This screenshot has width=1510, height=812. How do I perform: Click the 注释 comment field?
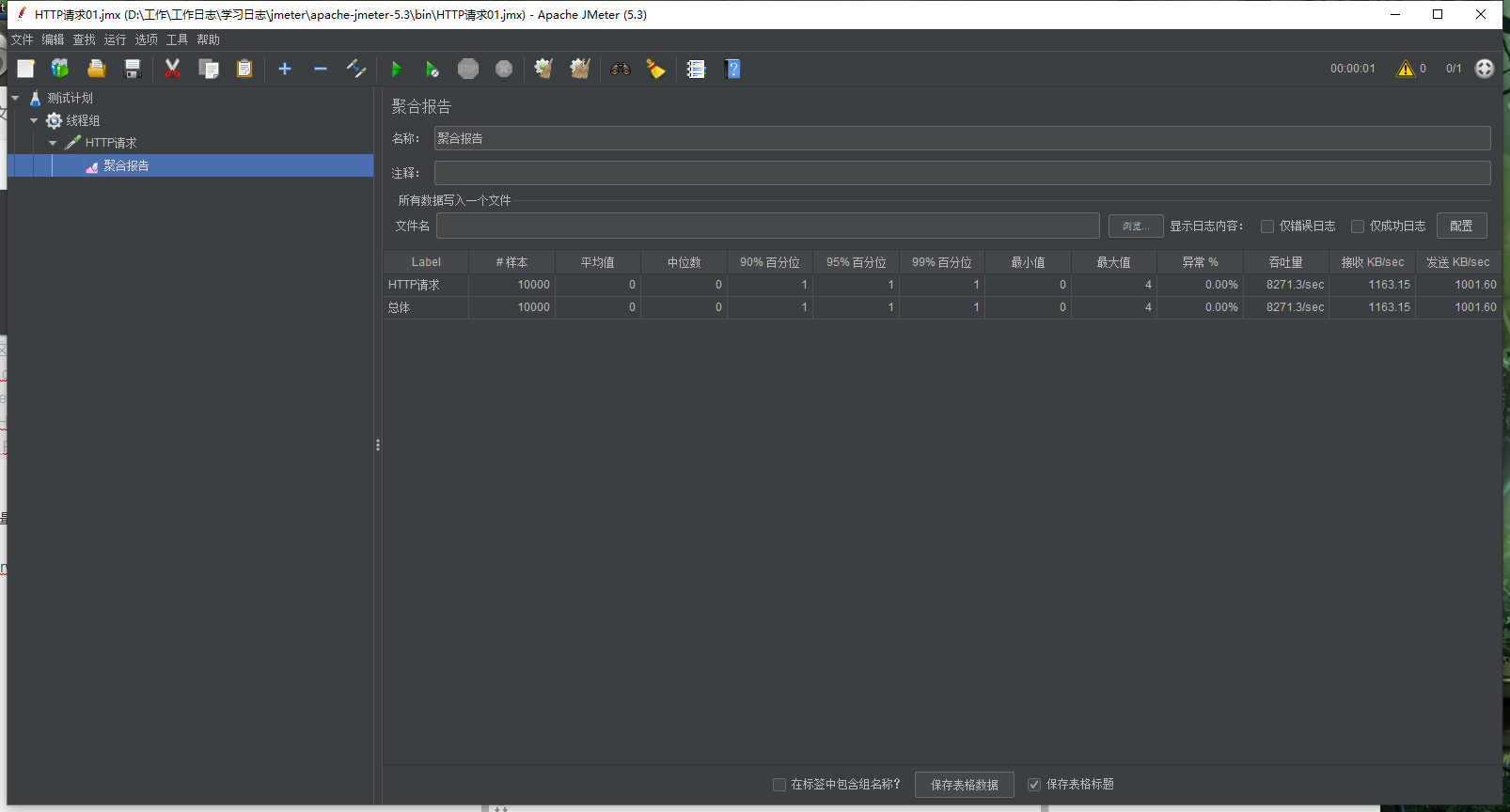click(x=962, y=173)
